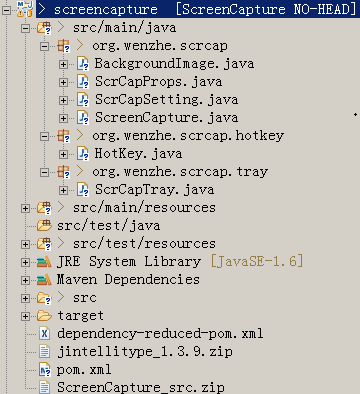Collapse the org.wenzhe.scrcap package

(44, 46)
